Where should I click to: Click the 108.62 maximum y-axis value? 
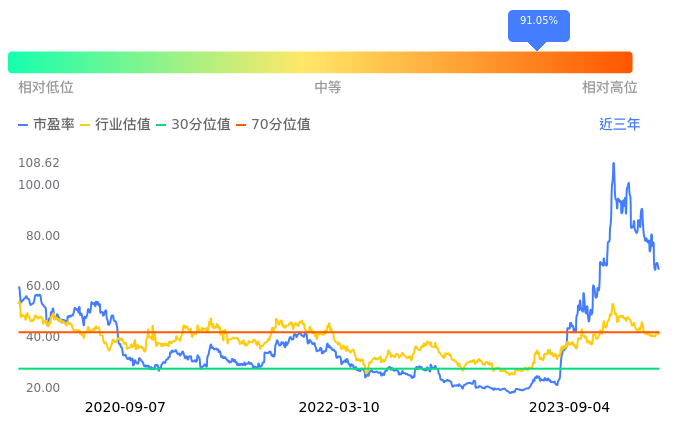tap(39, 163)
